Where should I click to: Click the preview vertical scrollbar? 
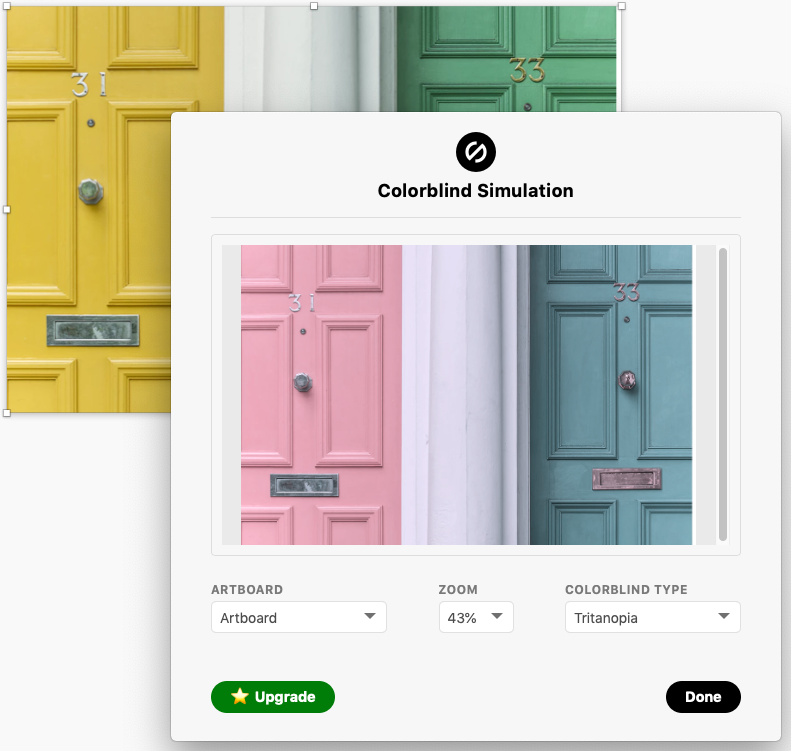722,394
